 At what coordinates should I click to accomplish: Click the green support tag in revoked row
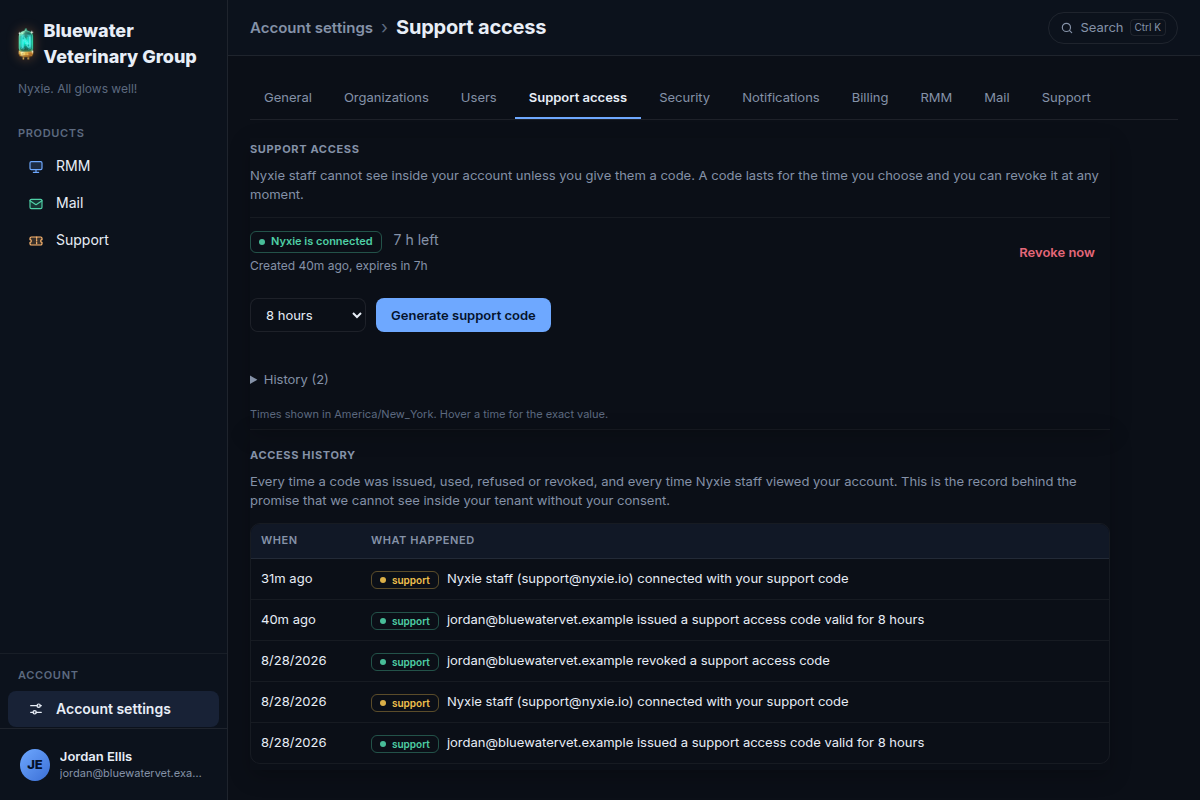pos(405,662)
